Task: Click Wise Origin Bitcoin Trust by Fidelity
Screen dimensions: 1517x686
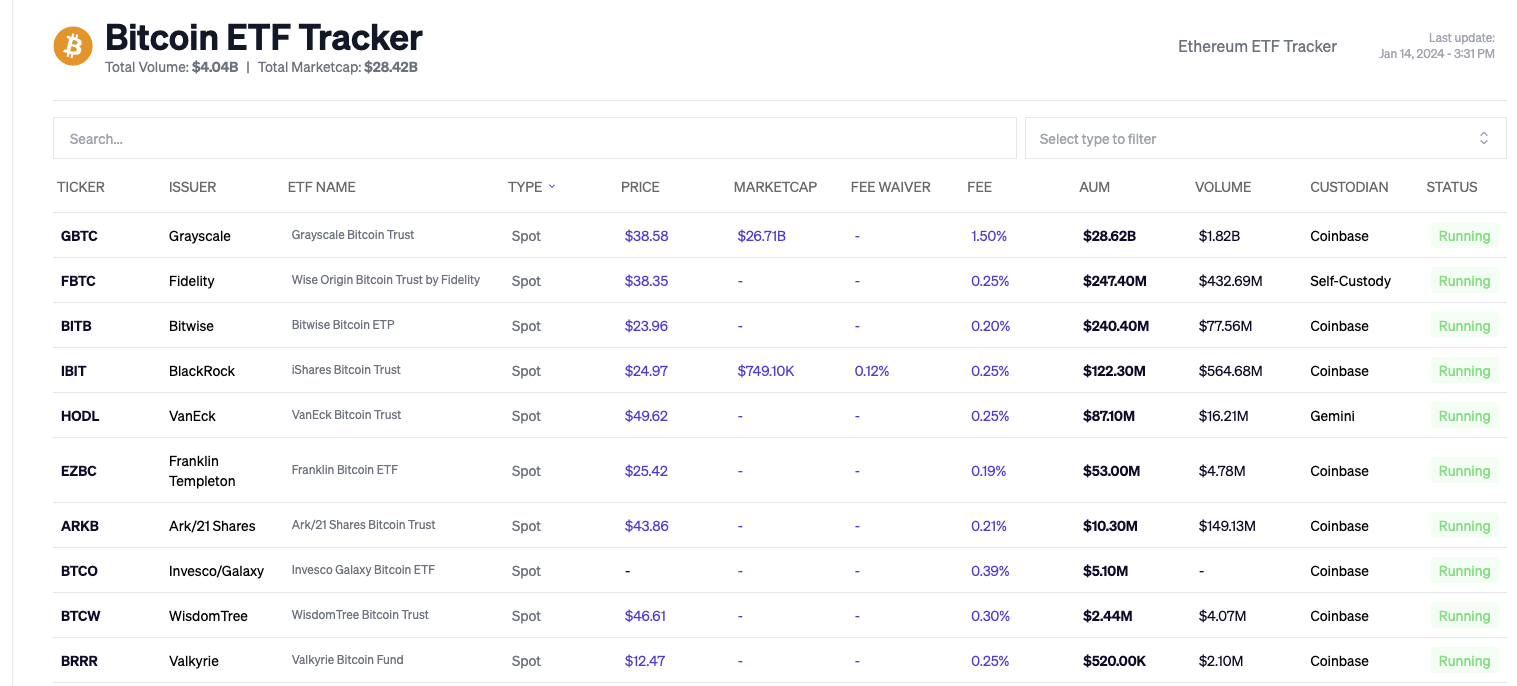Action: click(x=386, y=280)
